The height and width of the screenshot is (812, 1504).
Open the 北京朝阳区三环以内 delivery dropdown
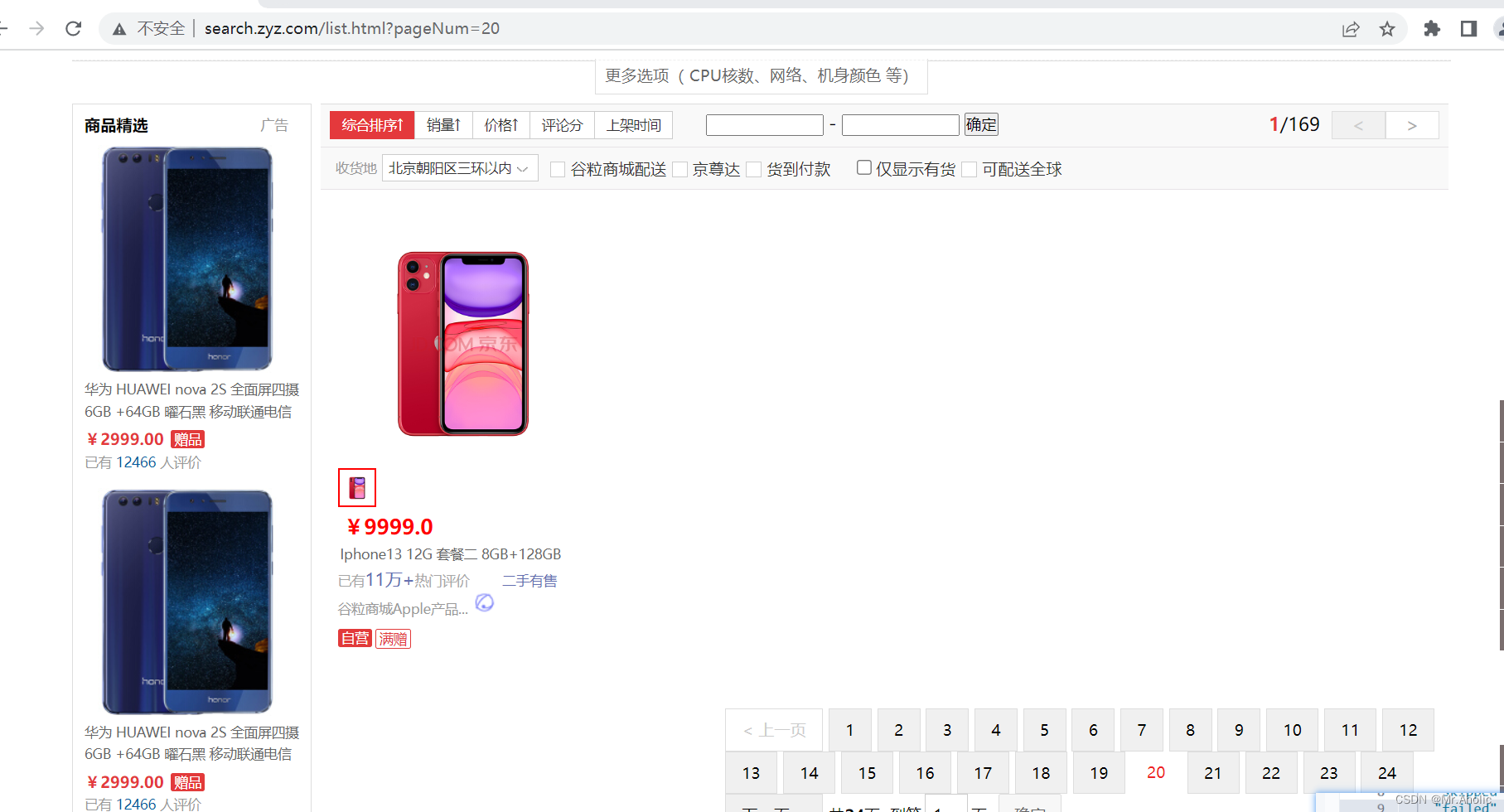[x=460, y=168]
